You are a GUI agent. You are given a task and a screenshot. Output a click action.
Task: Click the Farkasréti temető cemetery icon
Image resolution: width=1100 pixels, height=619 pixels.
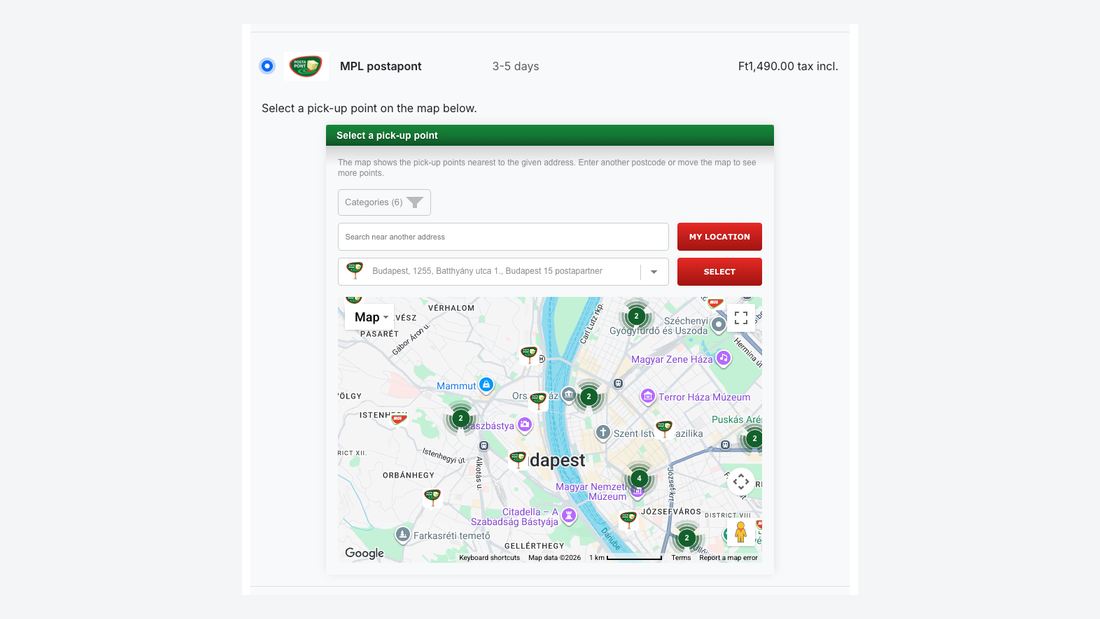[x=402, y=535]
